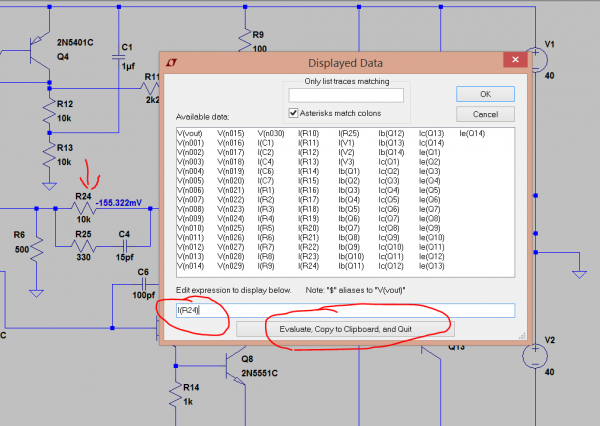Click Evaluate, Copy to Clipboard, and Quit
The height and width of the screenshot is (426, 600).
345,329
